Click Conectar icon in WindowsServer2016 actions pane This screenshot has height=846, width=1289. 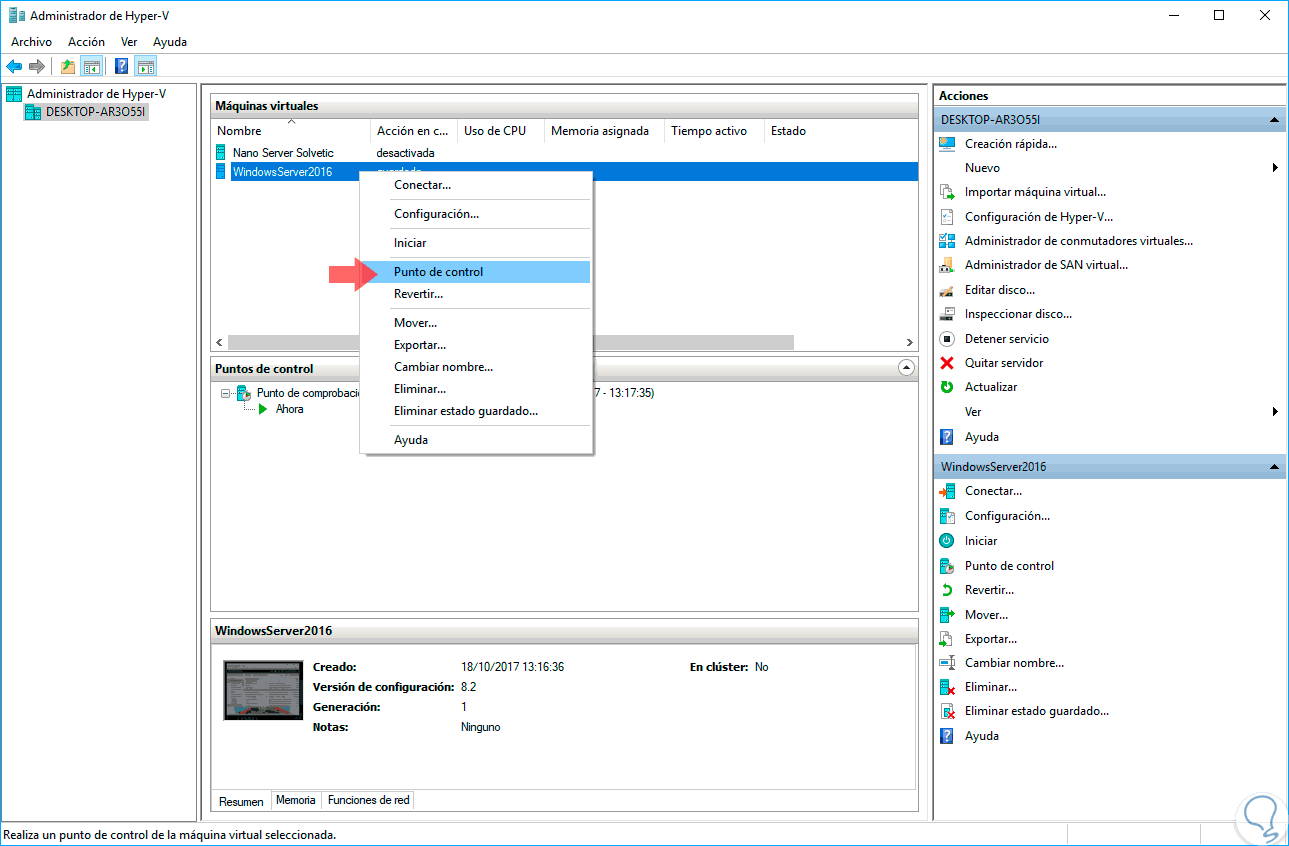[x=947, y=491]
